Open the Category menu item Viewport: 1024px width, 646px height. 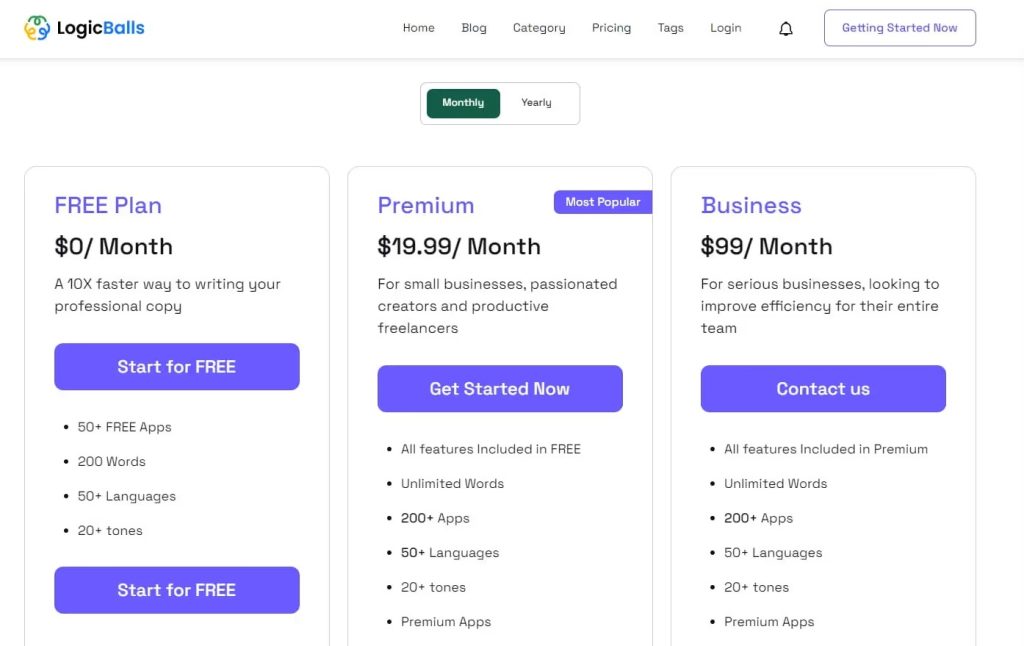tap(539, 28)
